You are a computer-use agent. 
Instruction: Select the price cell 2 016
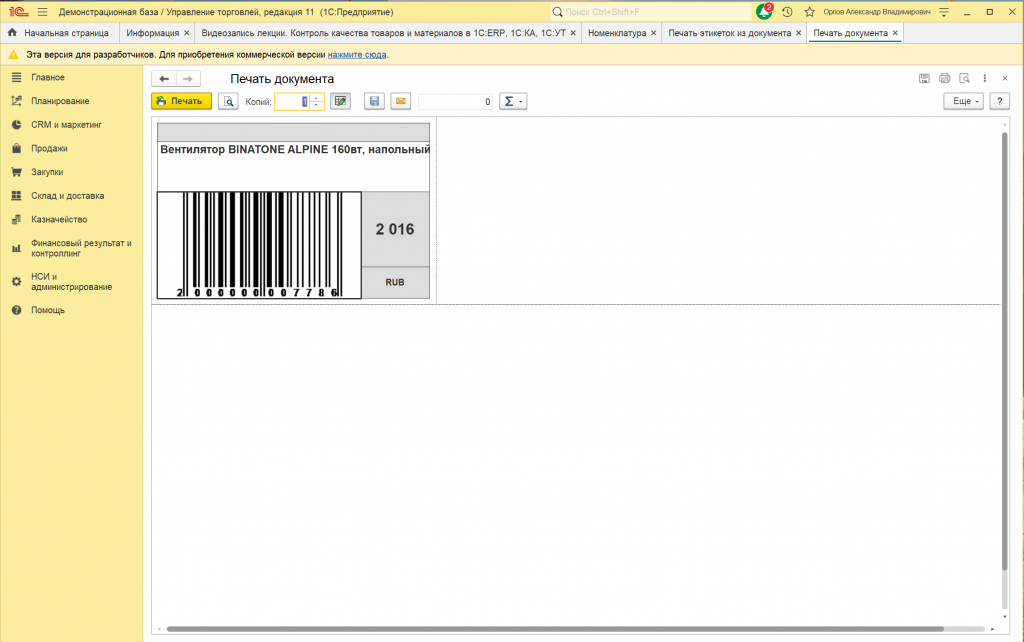coord(395,229)
